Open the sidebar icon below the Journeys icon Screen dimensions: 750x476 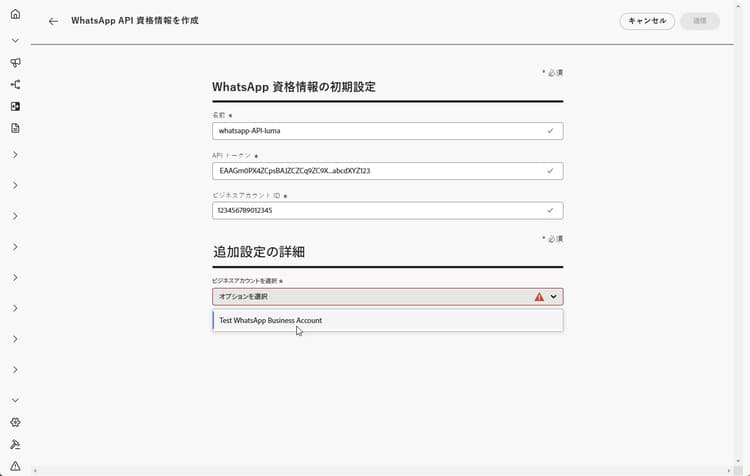click(x=15, y=106)
